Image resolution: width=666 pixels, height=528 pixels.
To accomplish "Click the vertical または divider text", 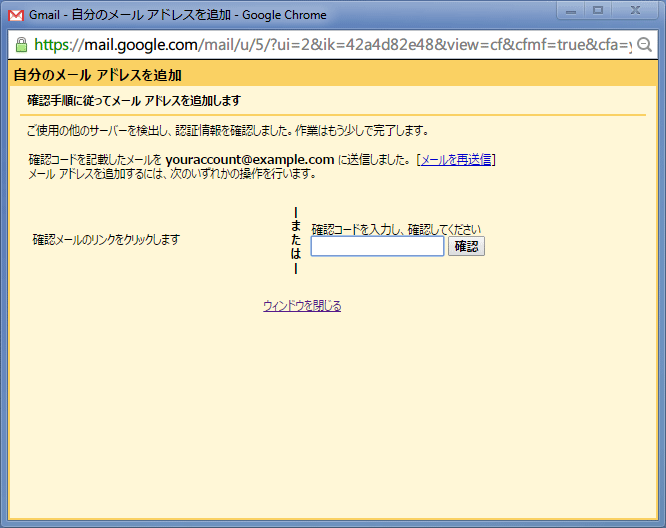I will [x=296, y=240].
